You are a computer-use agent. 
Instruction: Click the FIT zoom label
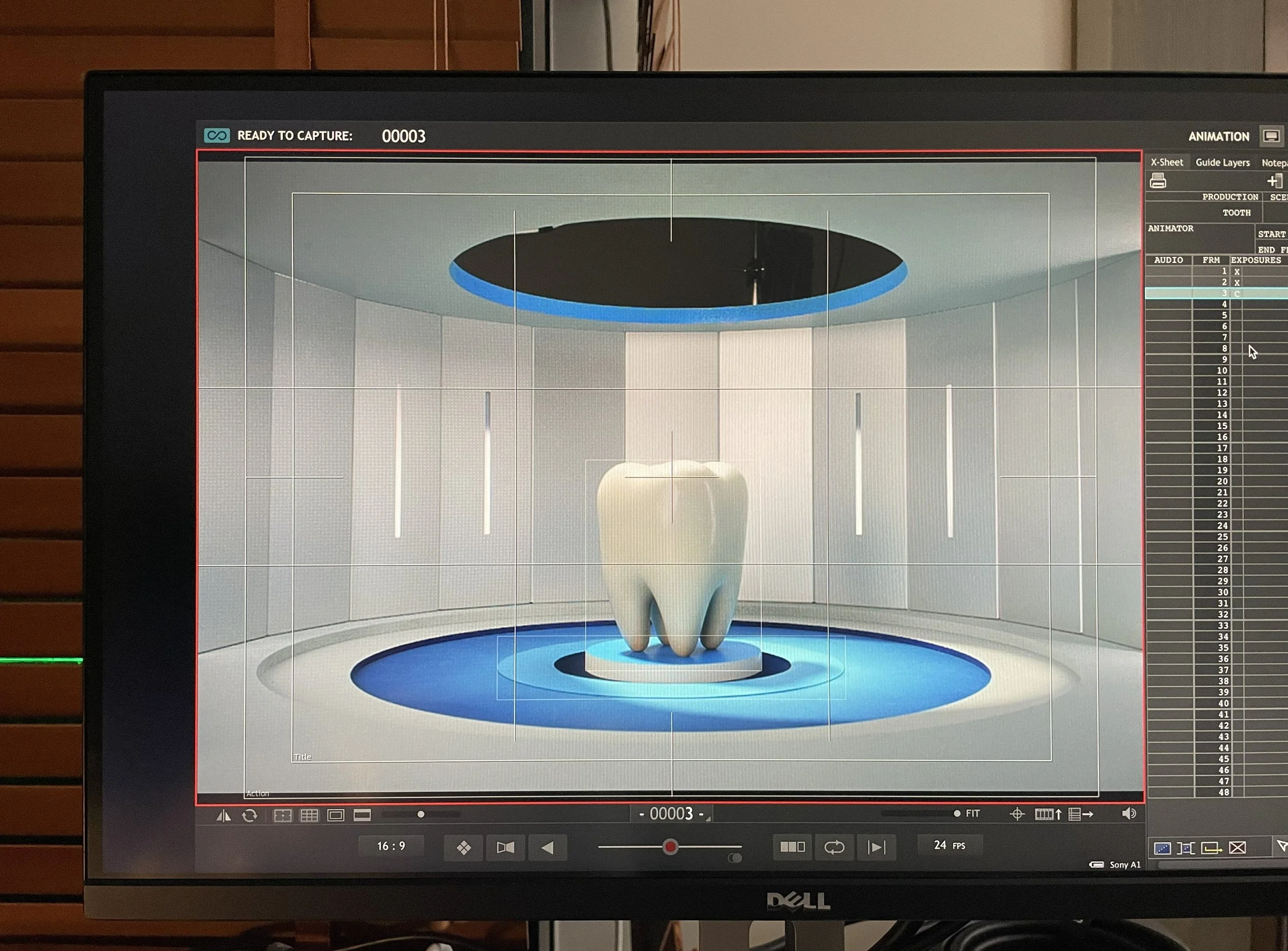tap(973, 813)
